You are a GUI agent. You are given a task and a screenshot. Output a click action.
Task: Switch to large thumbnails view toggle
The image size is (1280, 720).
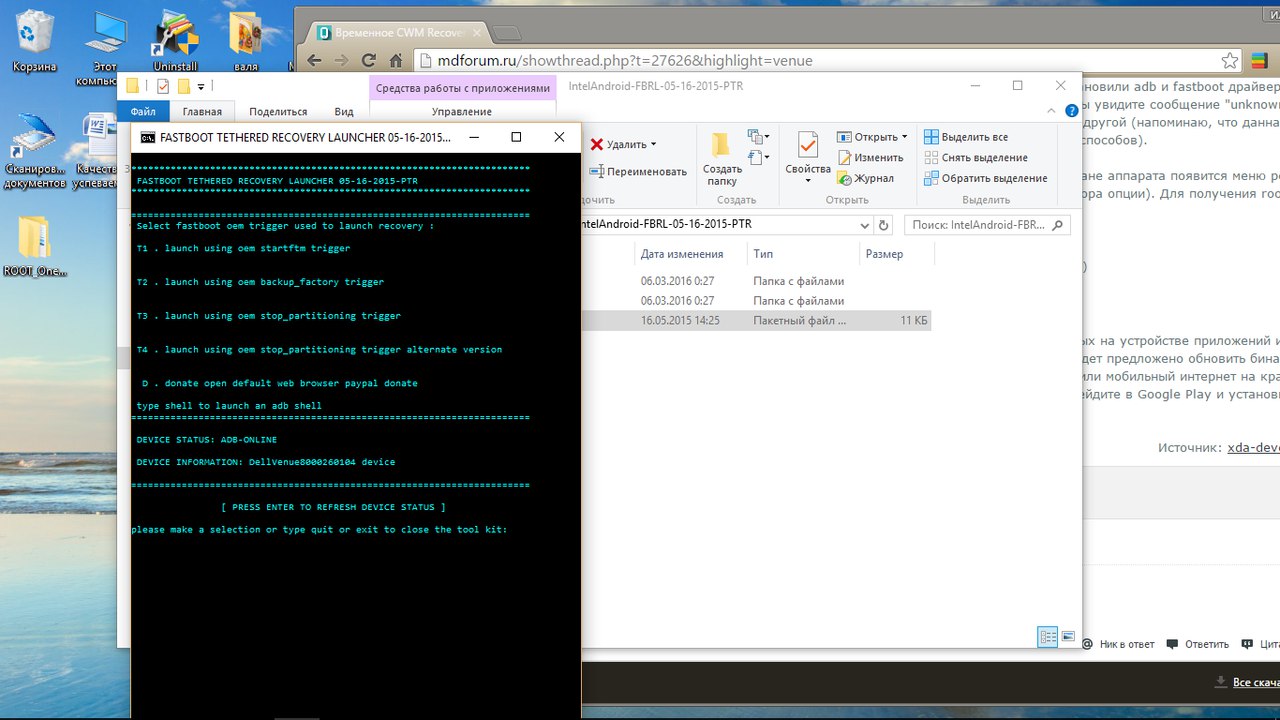(x=1068, y=636)
